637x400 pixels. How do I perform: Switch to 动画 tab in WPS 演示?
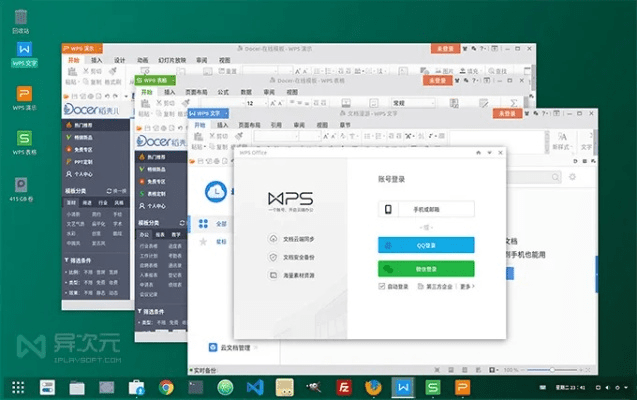[x=143, y=60]
